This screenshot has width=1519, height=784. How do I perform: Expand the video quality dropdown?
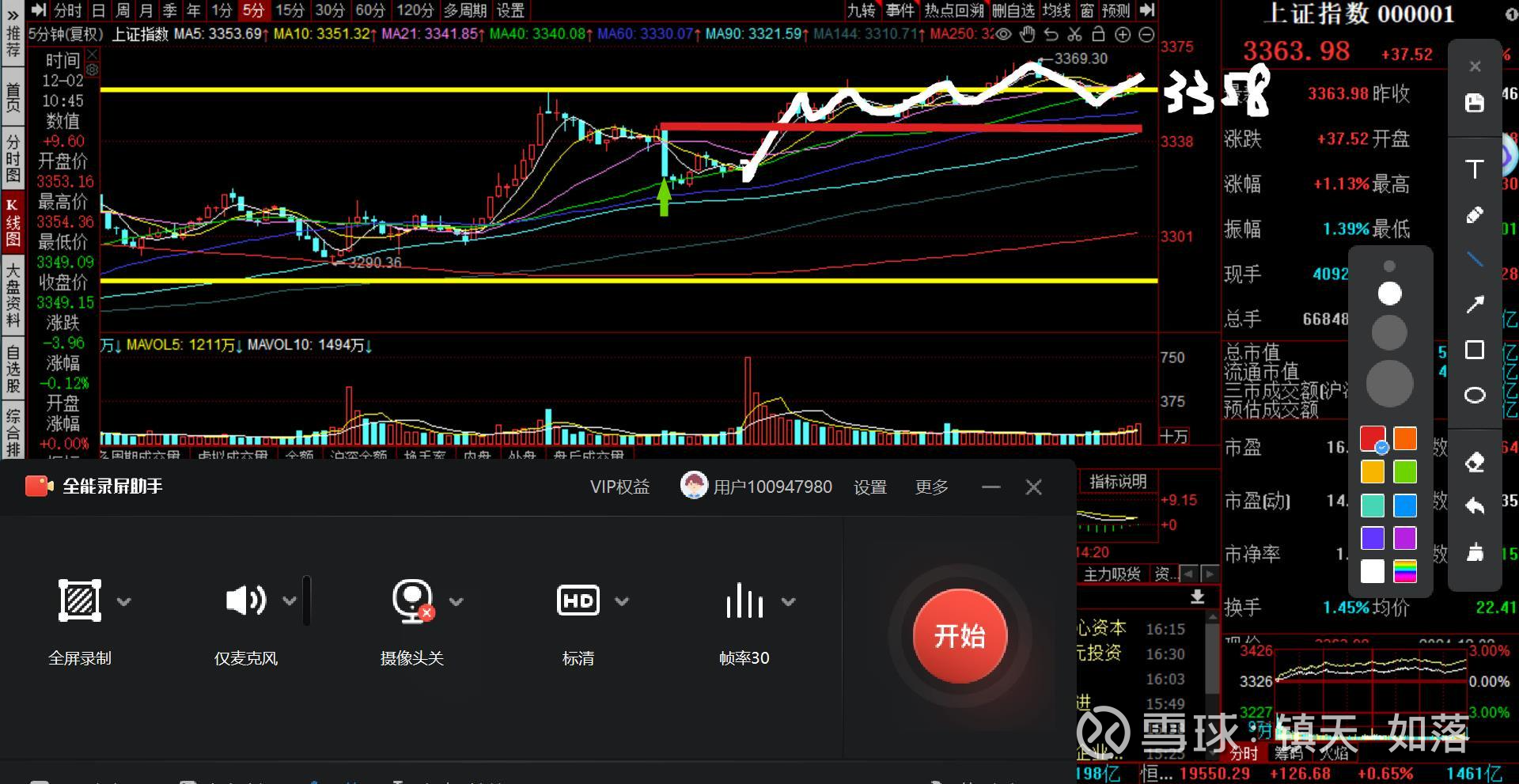[622, 601]
